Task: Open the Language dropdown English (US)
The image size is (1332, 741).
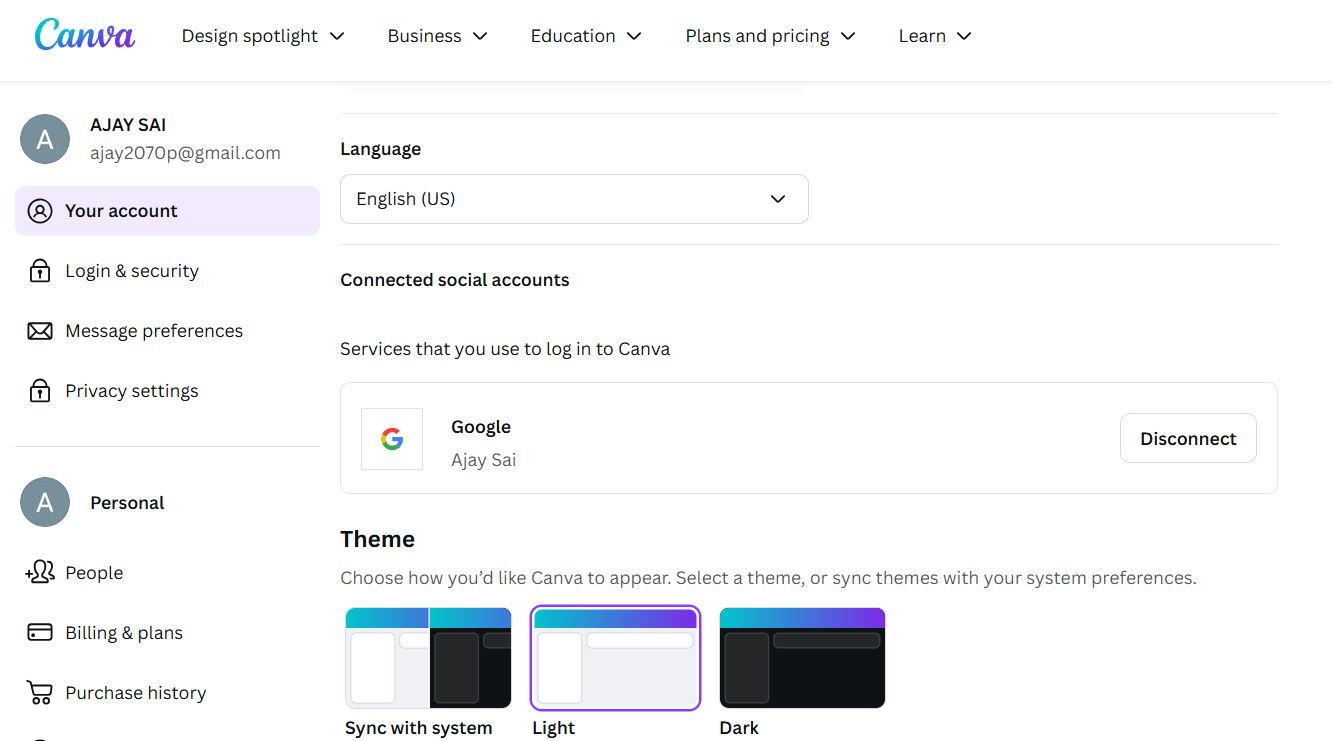Action: tap(574, 199)
